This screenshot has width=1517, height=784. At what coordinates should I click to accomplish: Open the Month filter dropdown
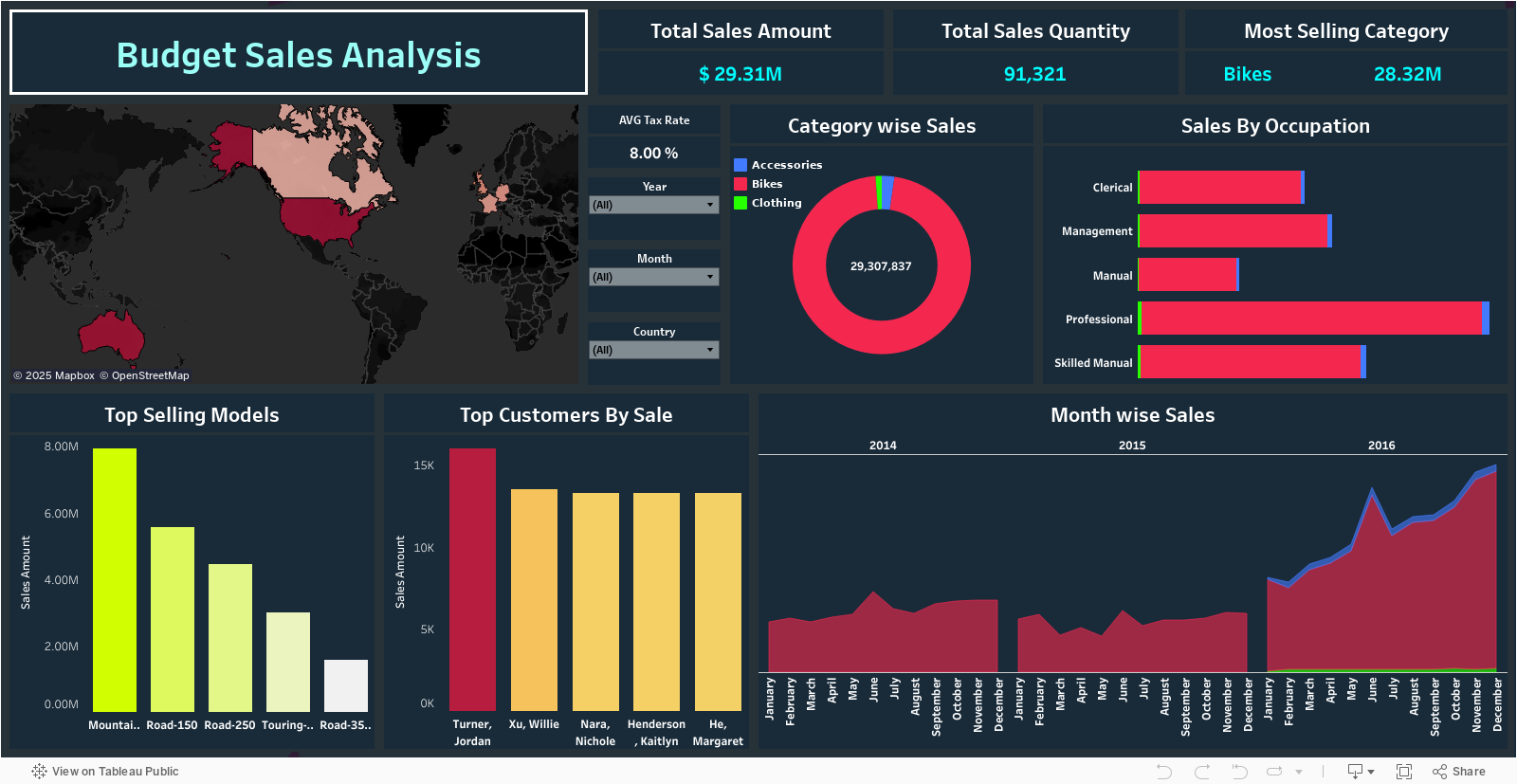click(x=654, y=277)
